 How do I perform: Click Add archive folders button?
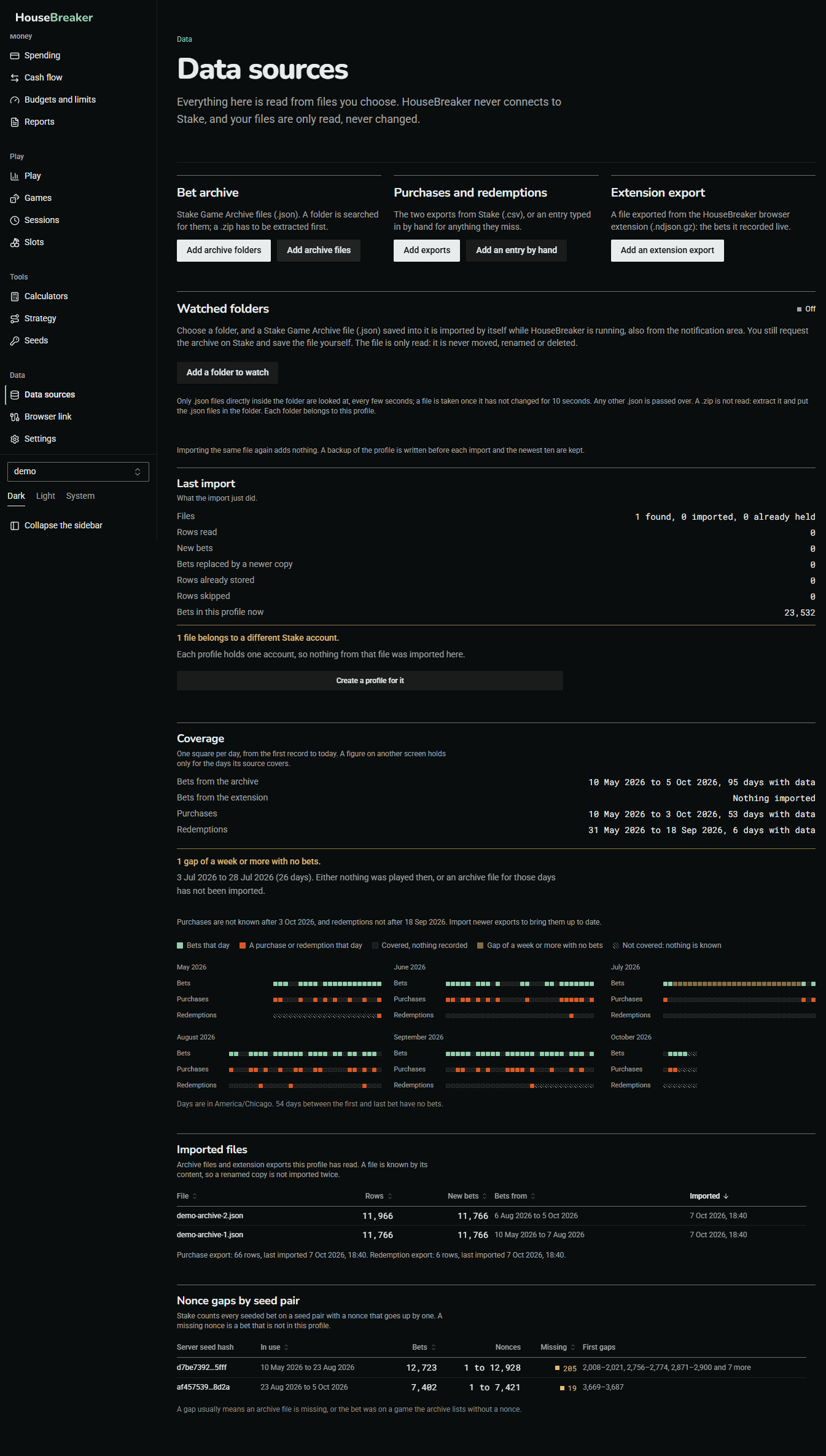point(224,251)
